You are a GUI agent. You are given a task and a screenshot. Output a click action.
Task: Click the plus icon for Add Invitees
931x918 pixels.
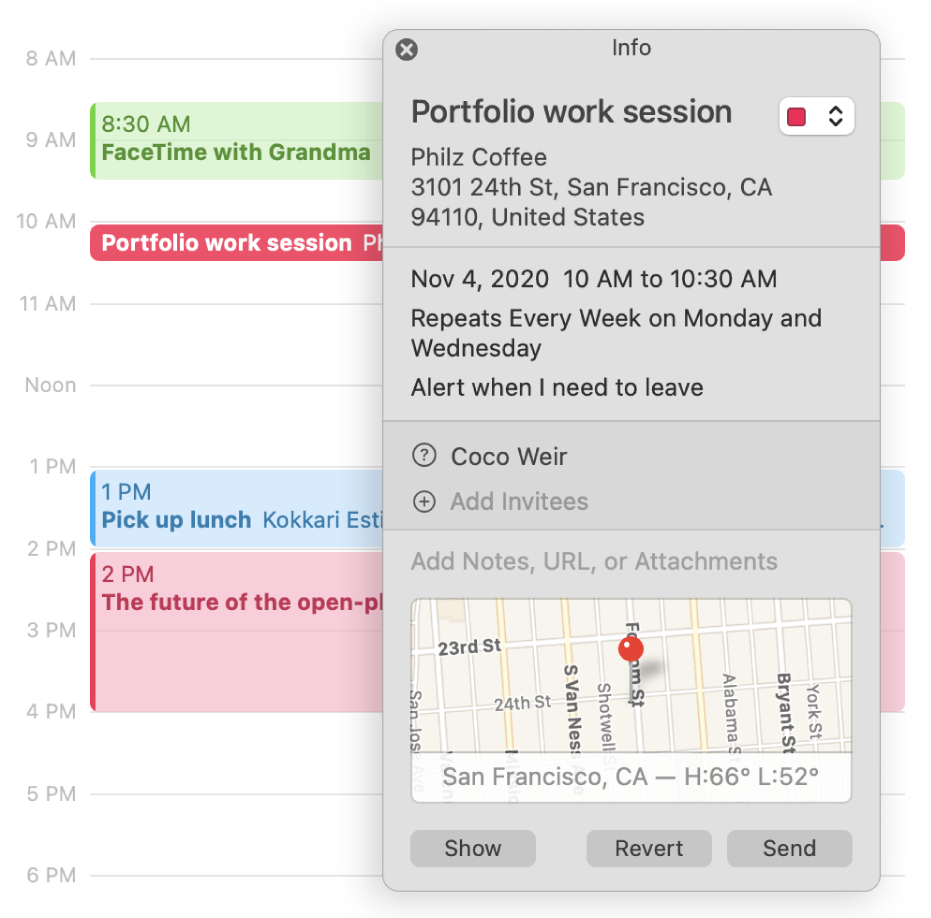[x=424, y=502]
